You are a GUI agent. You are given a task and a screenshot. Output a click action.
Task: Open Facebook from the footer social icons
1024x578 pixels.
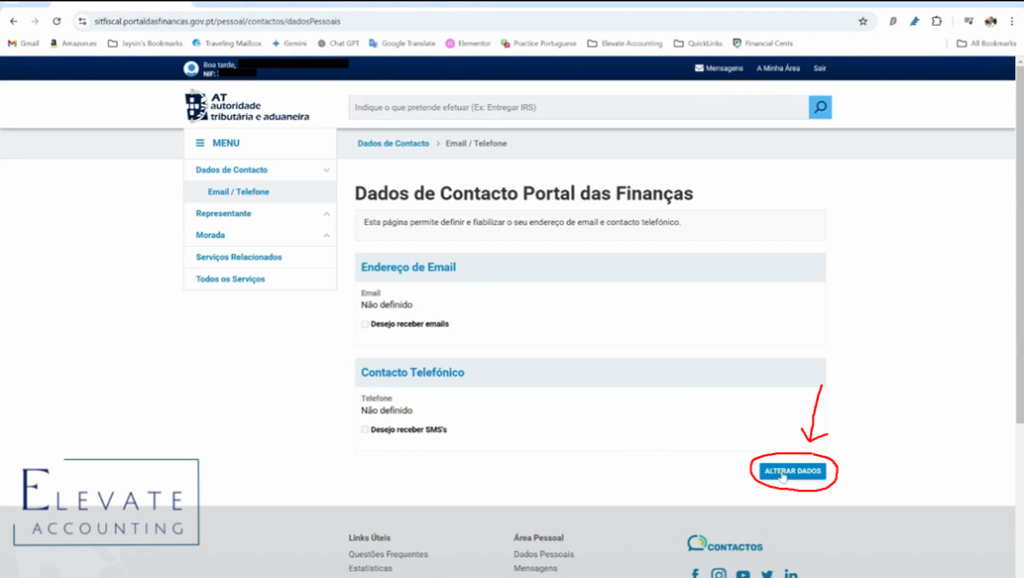694,573
